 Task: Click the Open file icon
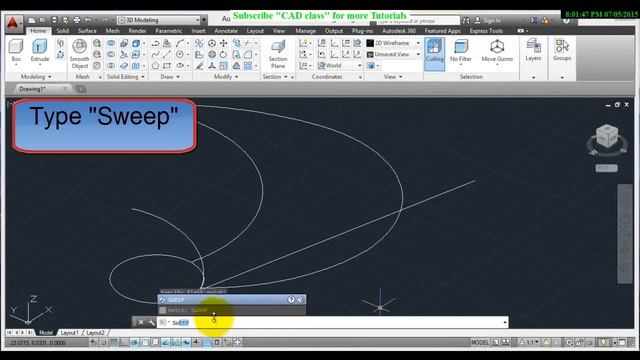point(42,20)
